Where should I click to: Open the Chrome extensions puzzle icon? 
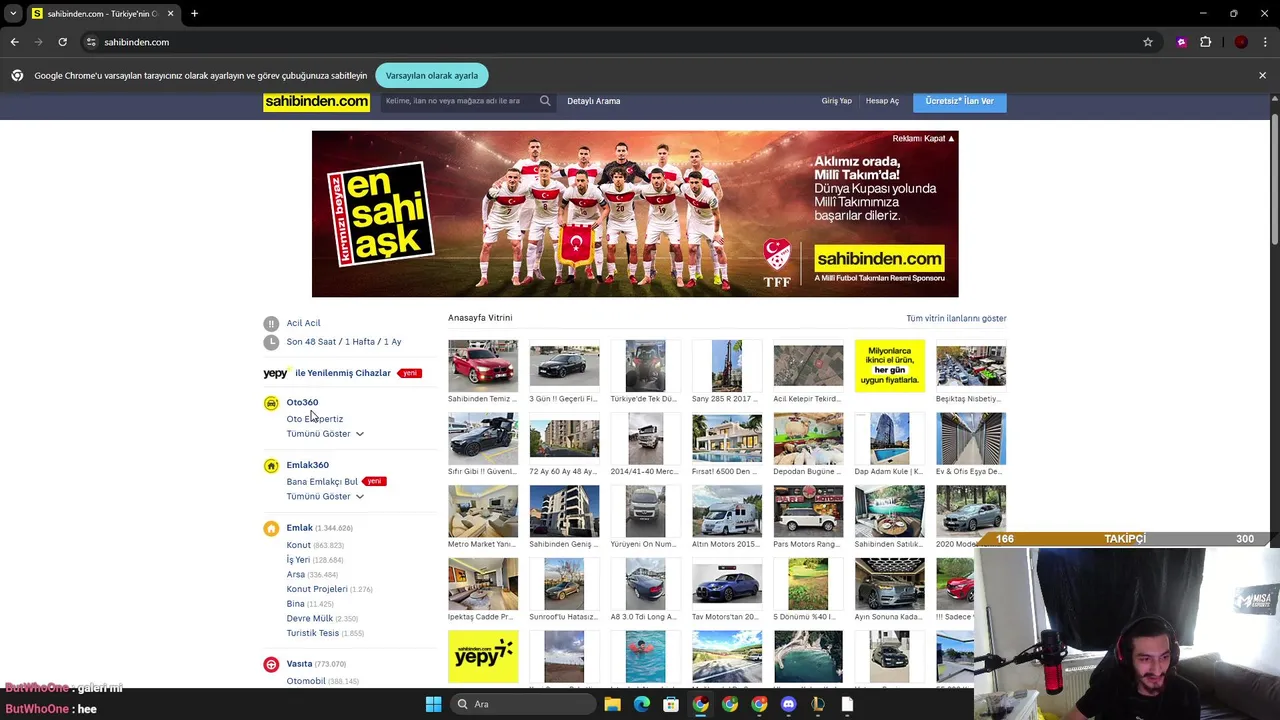point(1206,42)
